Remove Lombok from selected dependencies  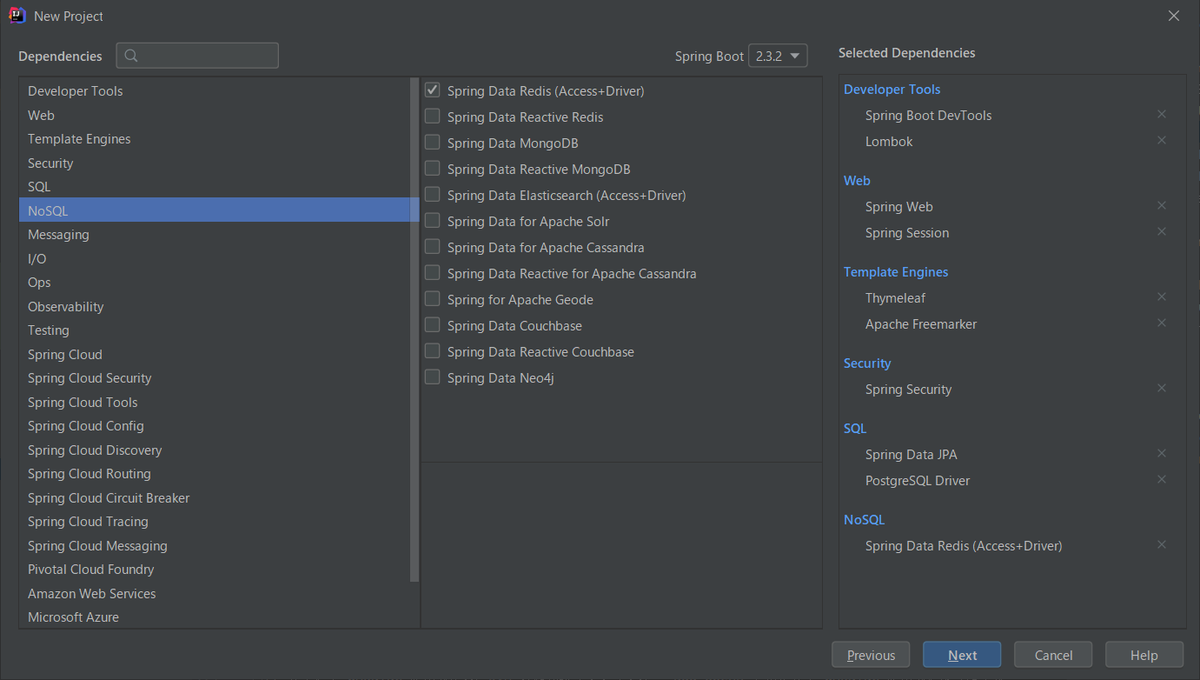click(1161, 140)
